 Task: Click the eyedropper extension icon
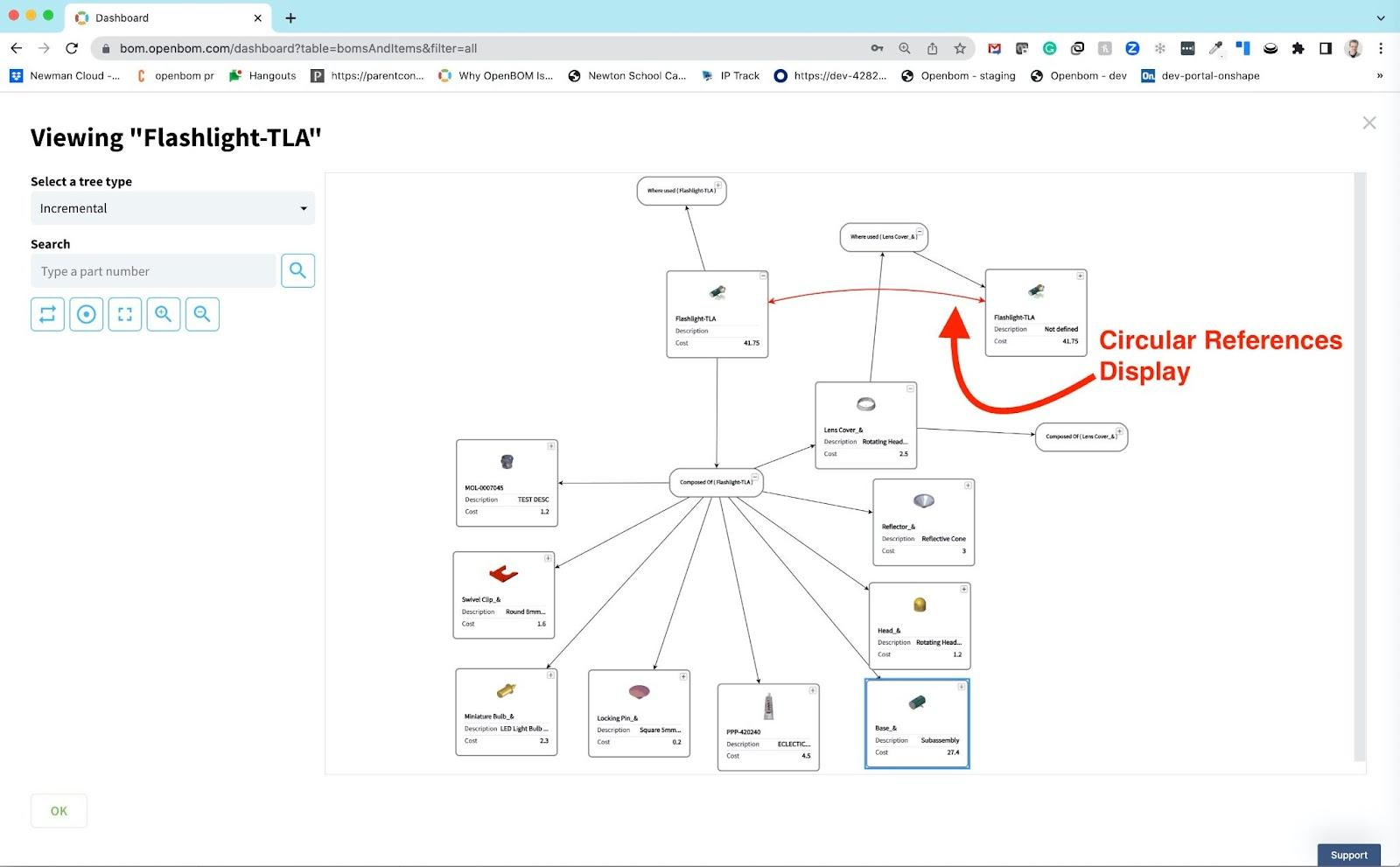1215,48
